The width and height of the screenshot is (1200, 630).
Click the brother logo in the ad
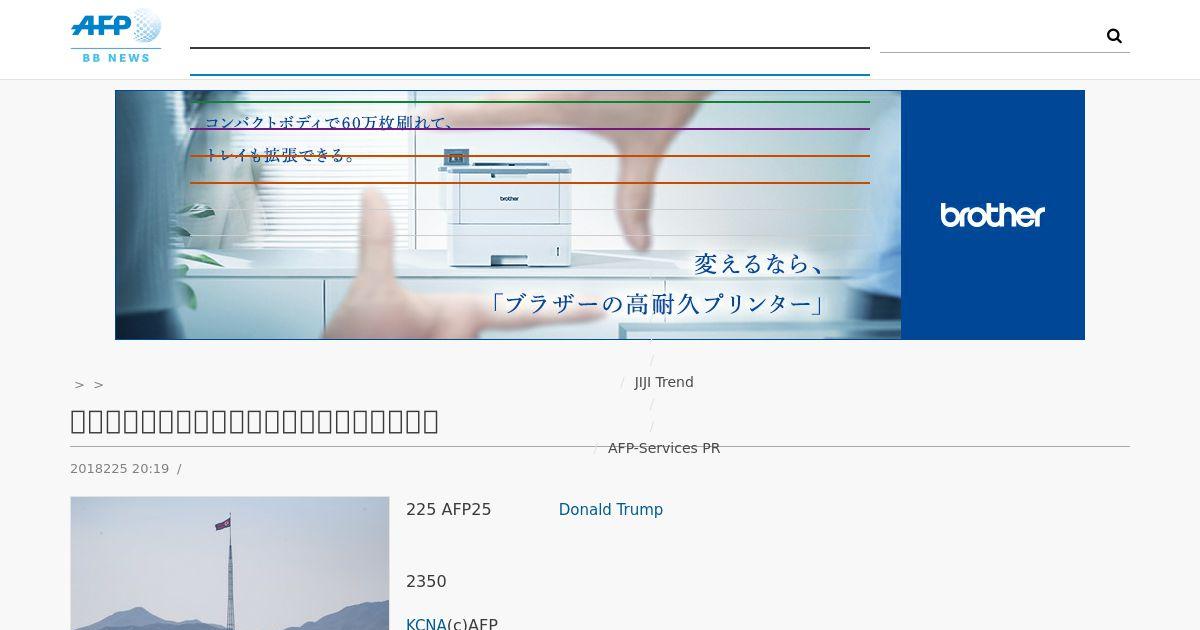(x=992, y=215)
